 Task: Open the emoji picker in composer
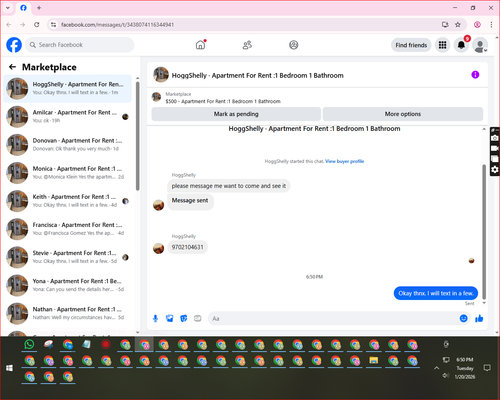[x=463, y=318]
